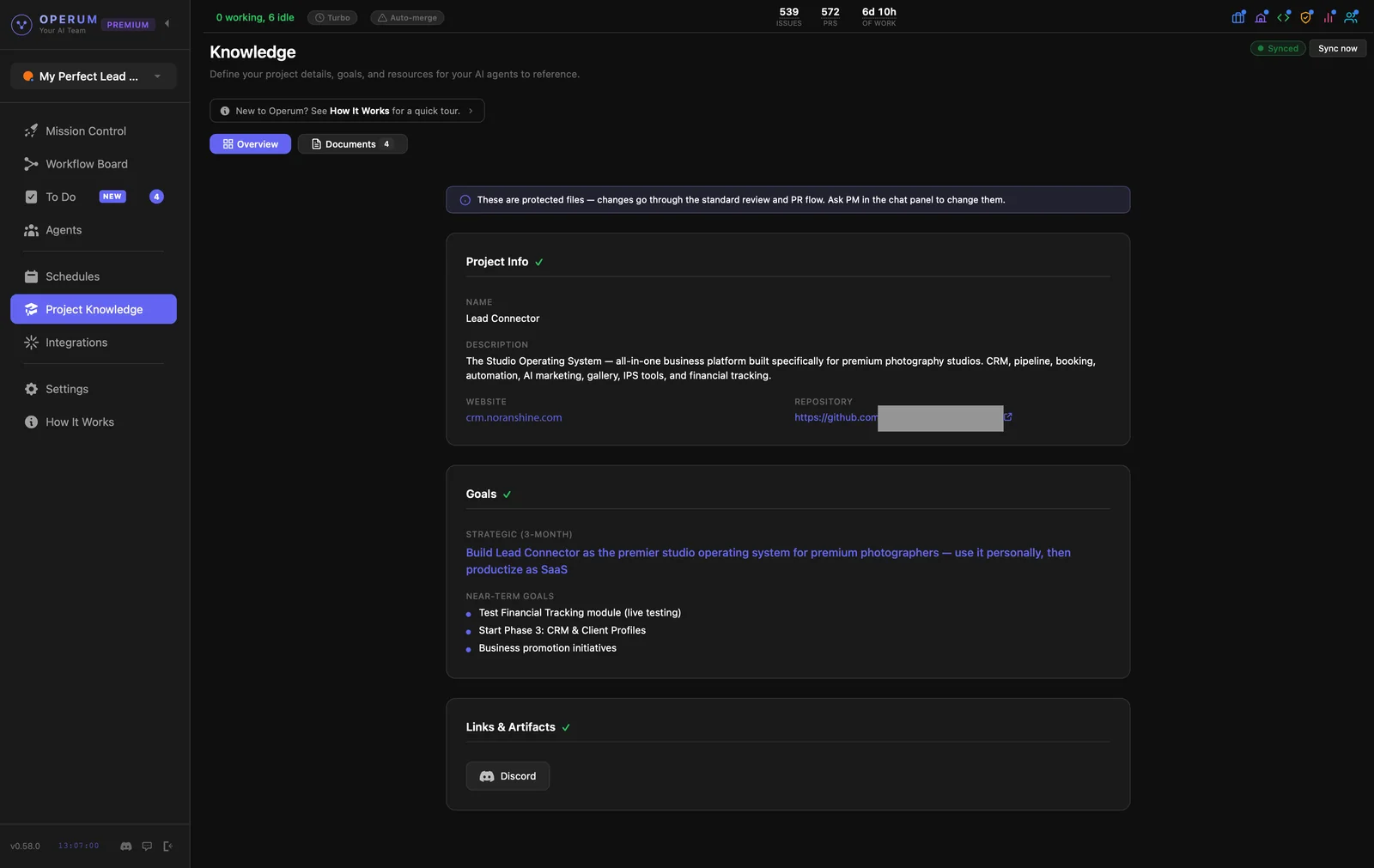Click the Operum logo icon

pos(21,24)
